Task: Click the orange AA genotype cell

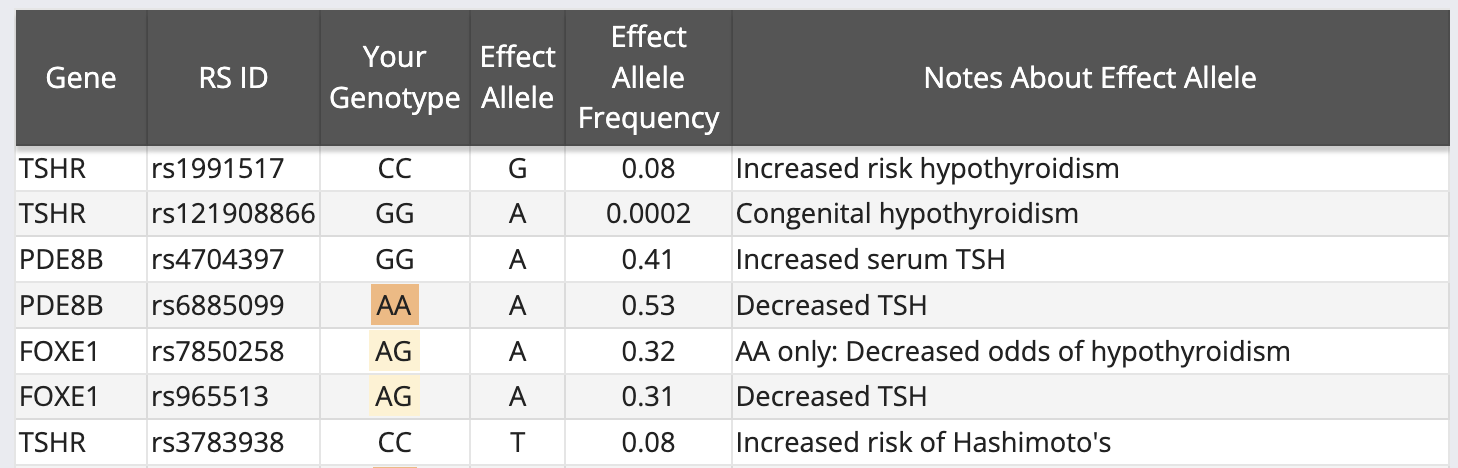Action: click(x=394, y=305)
